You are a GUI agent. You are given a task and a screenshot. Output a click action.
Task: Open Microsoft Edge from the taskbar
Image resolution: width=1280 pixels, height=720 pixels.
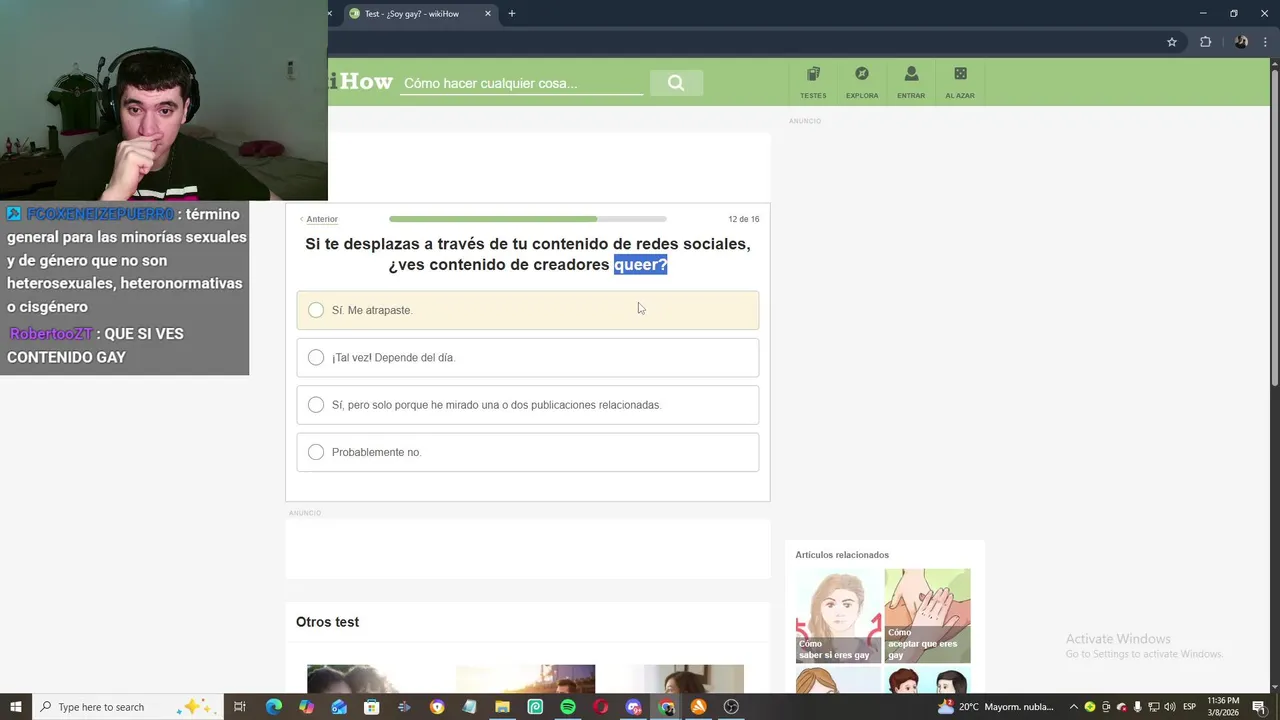tap(273, 707)
